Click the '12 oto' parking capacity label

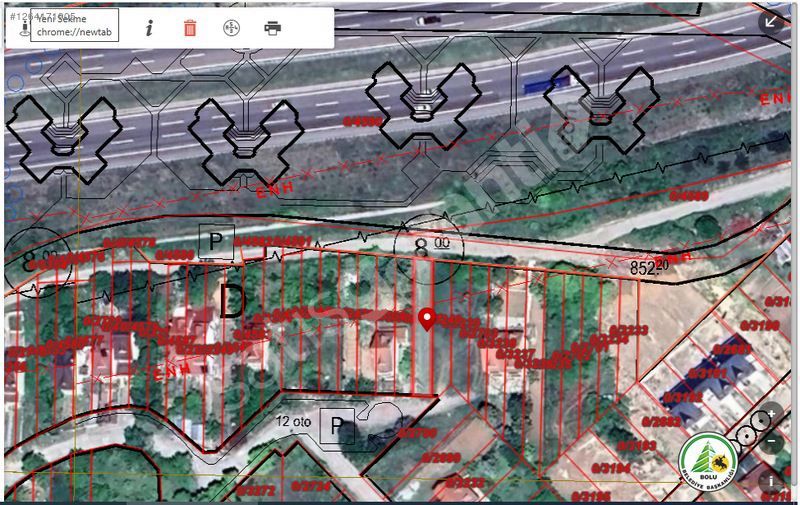click(x=292, y=422)
